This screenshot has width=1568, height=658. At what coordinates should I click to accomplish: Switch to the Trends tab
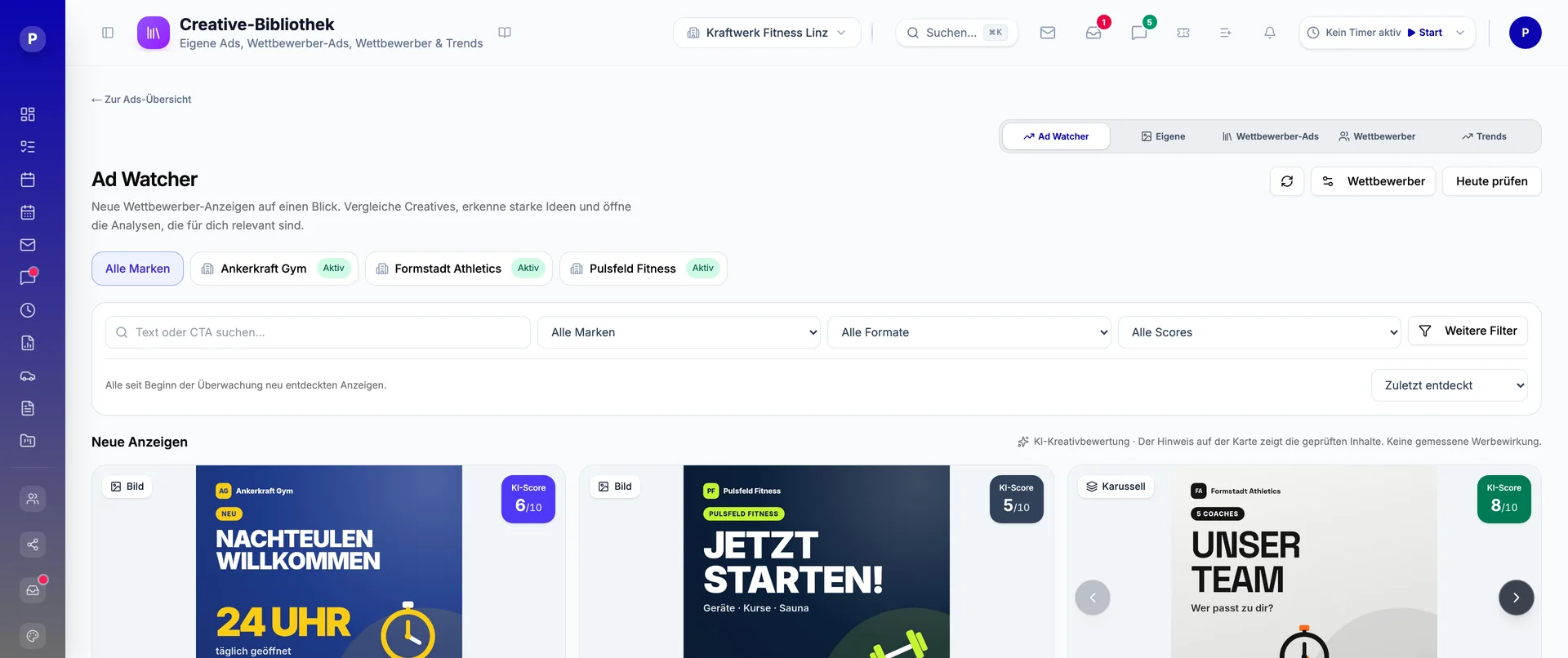(1484, 136)
